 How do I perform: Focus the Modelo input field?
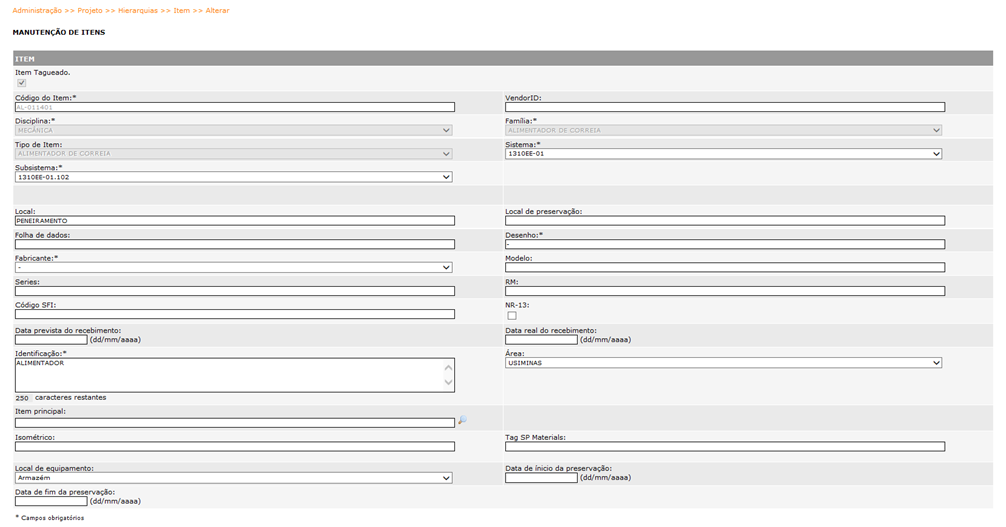pos(724,267)
